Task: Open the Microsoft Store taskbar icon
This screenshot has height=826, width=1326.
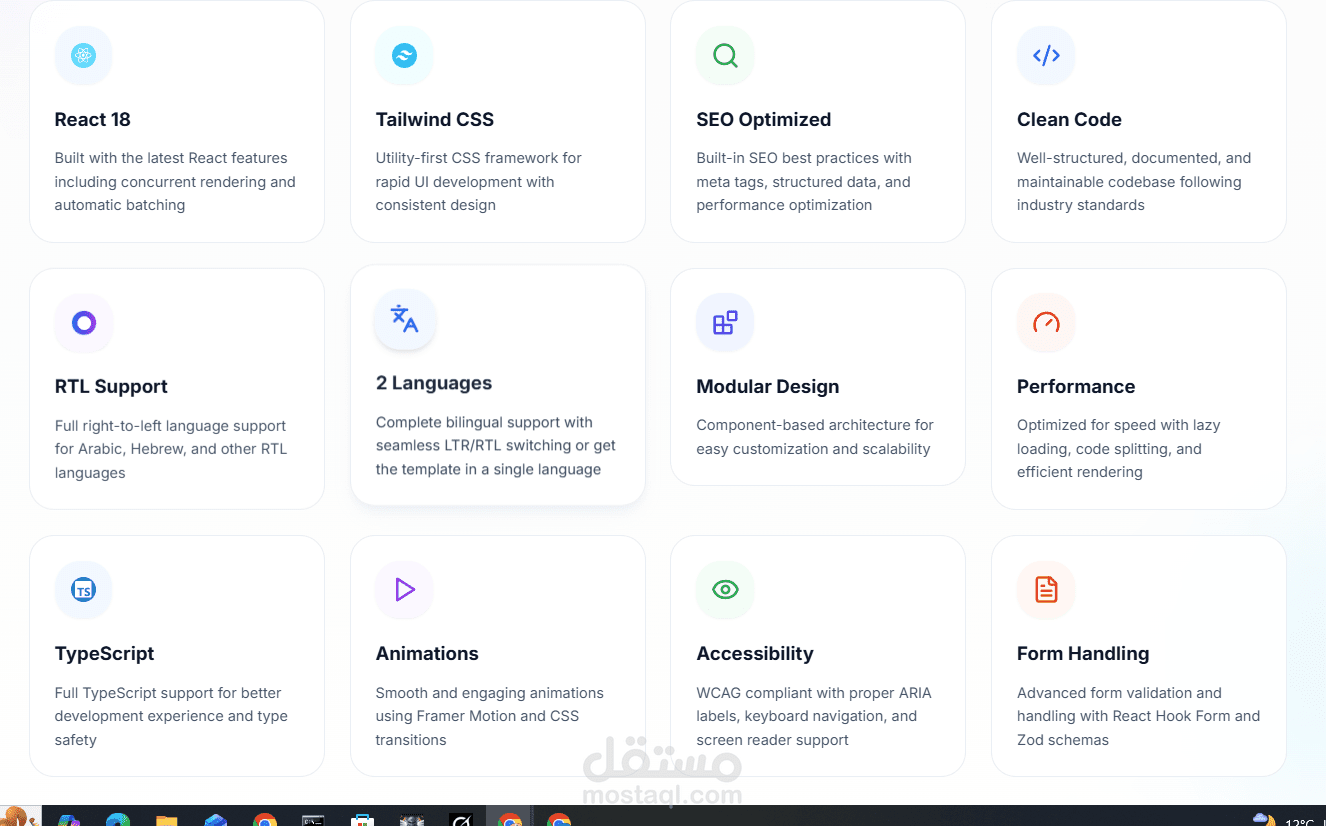Action: [362, 821]
